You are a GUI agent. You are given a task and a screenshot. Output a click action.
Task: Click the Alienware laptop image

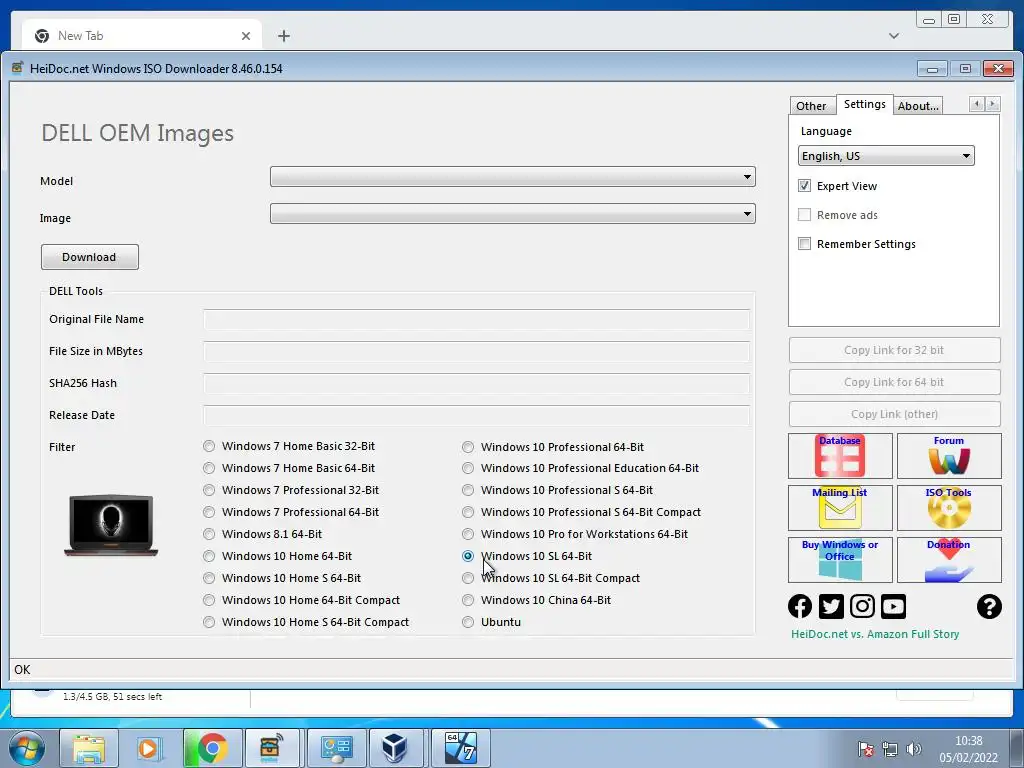111,525
